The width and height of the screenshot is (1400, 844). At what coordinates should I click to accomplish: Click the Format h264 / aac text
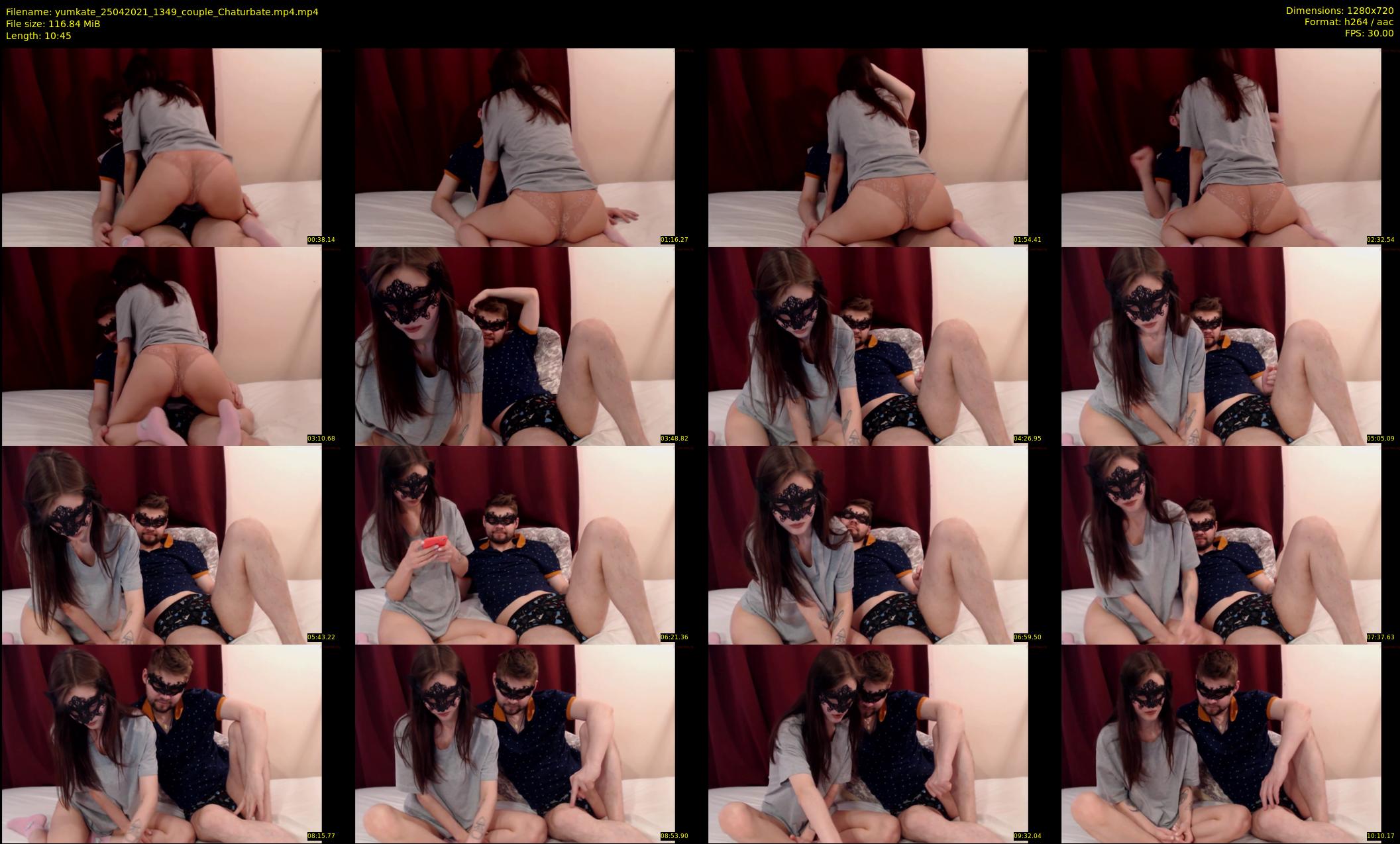1348,22
